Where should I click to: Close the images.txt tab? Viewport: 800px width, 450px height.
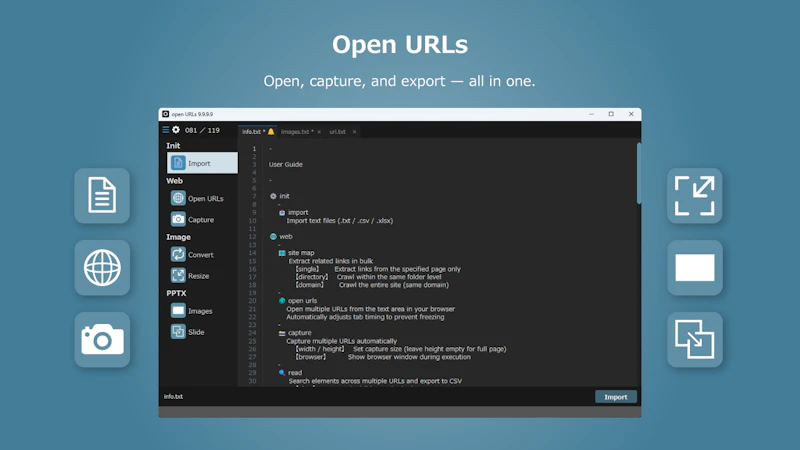(x=319, y=132)
